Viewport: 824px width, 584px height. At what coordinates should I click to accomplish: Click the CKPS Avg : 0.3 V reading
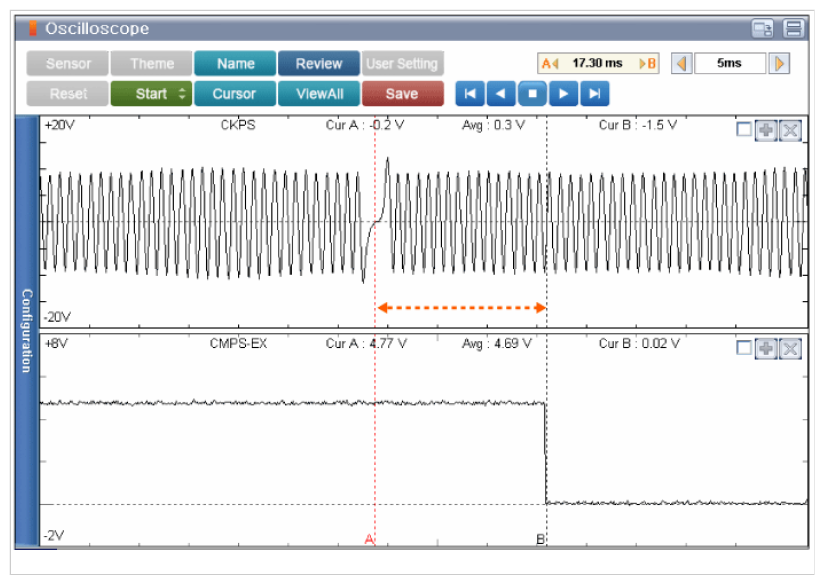point(493,125)
